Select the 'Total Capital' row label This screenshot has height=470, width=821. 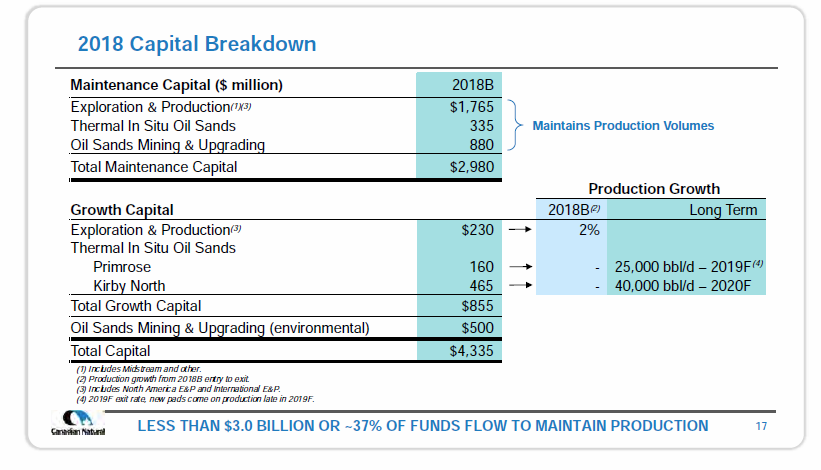[x=110, y=351]
